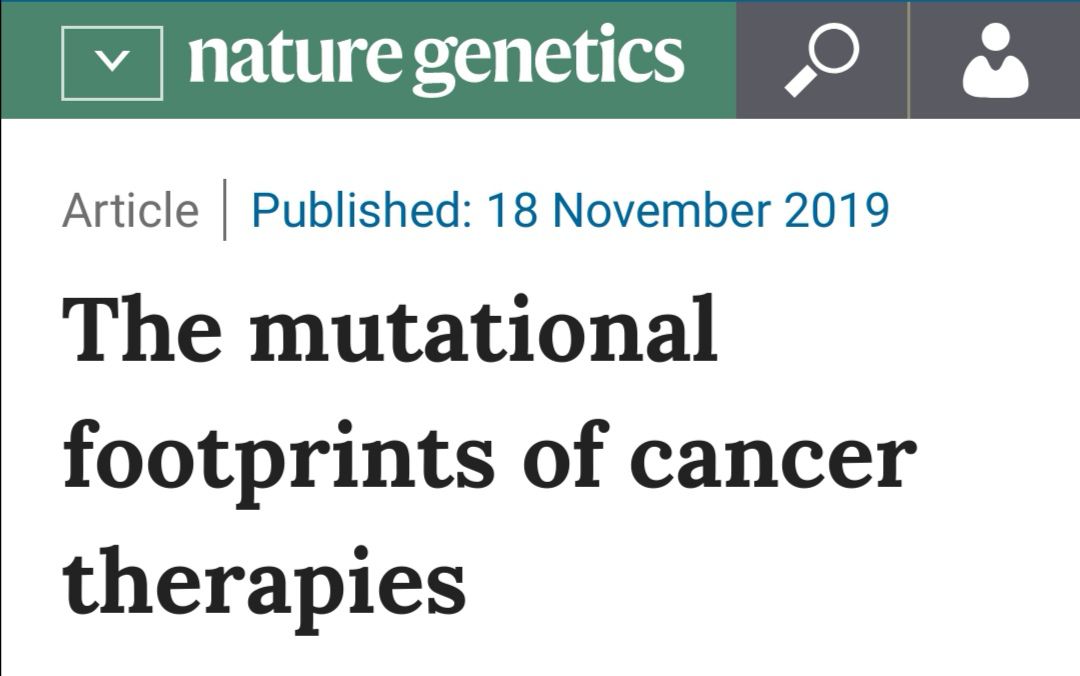Go to nature genetics home via logo
The height and width of the screenshot is (676, 1080).
point(436,60)
